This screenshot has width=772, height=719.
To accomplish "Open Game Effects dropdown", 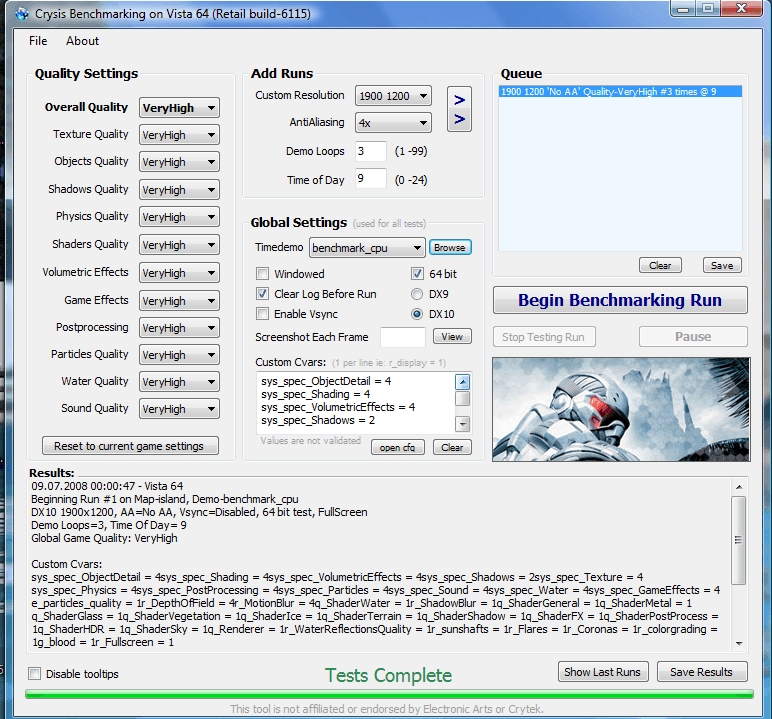I will [179, 301].
